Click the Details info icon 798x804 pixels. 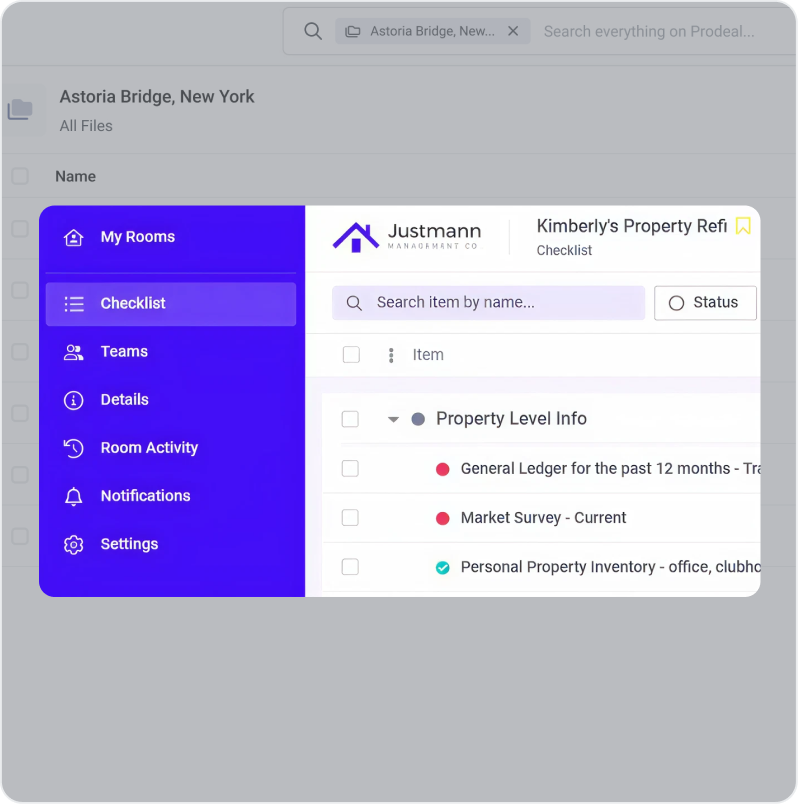point(73,400)
